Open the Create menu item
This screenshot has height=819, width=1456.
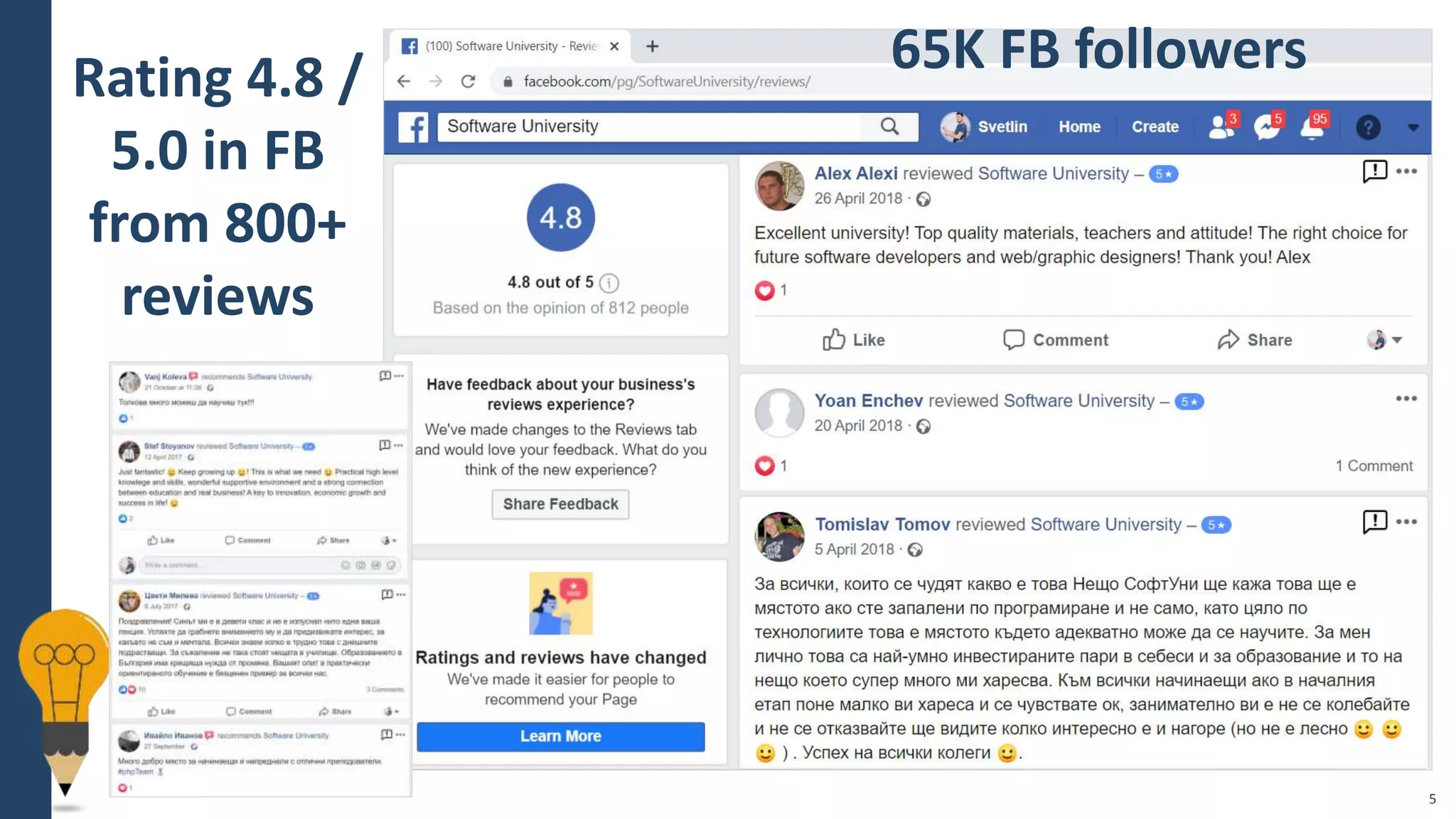pyautogui.click(x=1155, y=127)
